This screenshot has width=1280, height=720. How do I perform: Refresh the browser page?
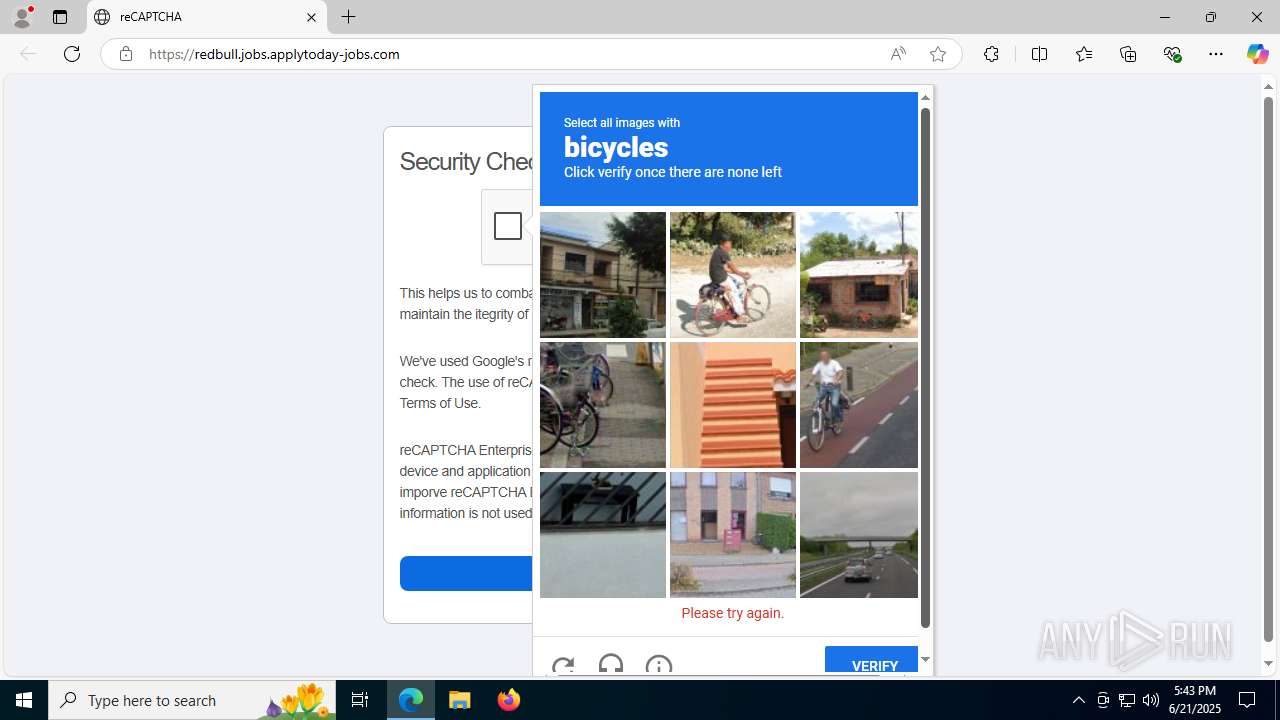[x=72, y=54]
